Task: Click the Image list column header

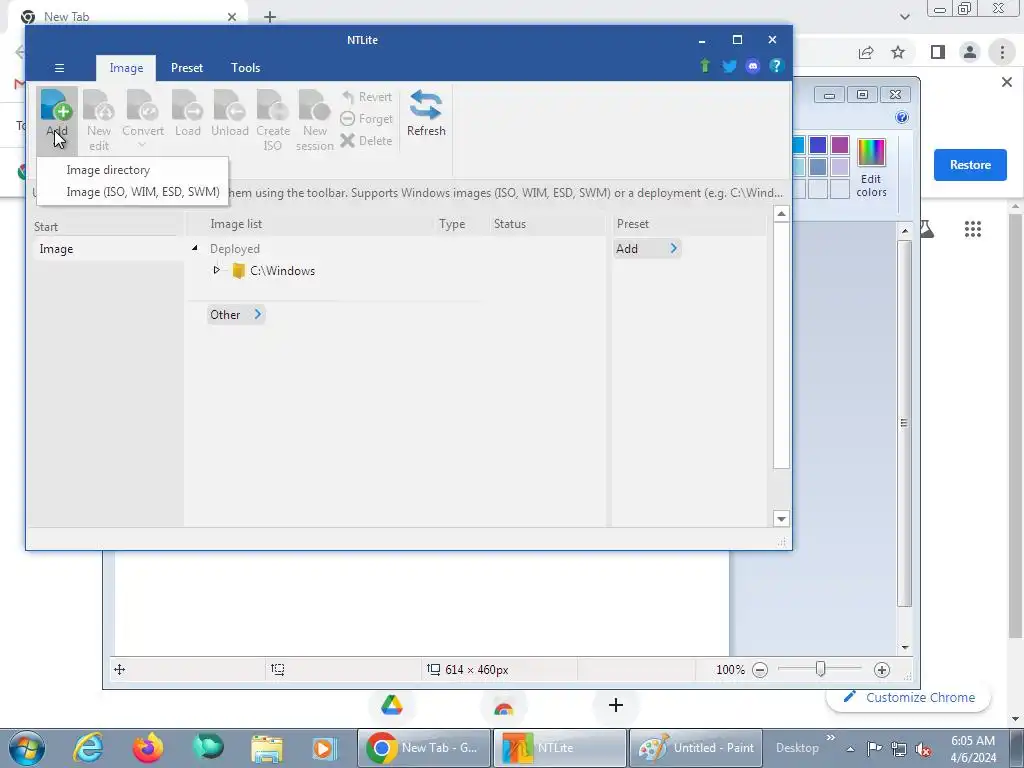Action: tap(236, 224)
